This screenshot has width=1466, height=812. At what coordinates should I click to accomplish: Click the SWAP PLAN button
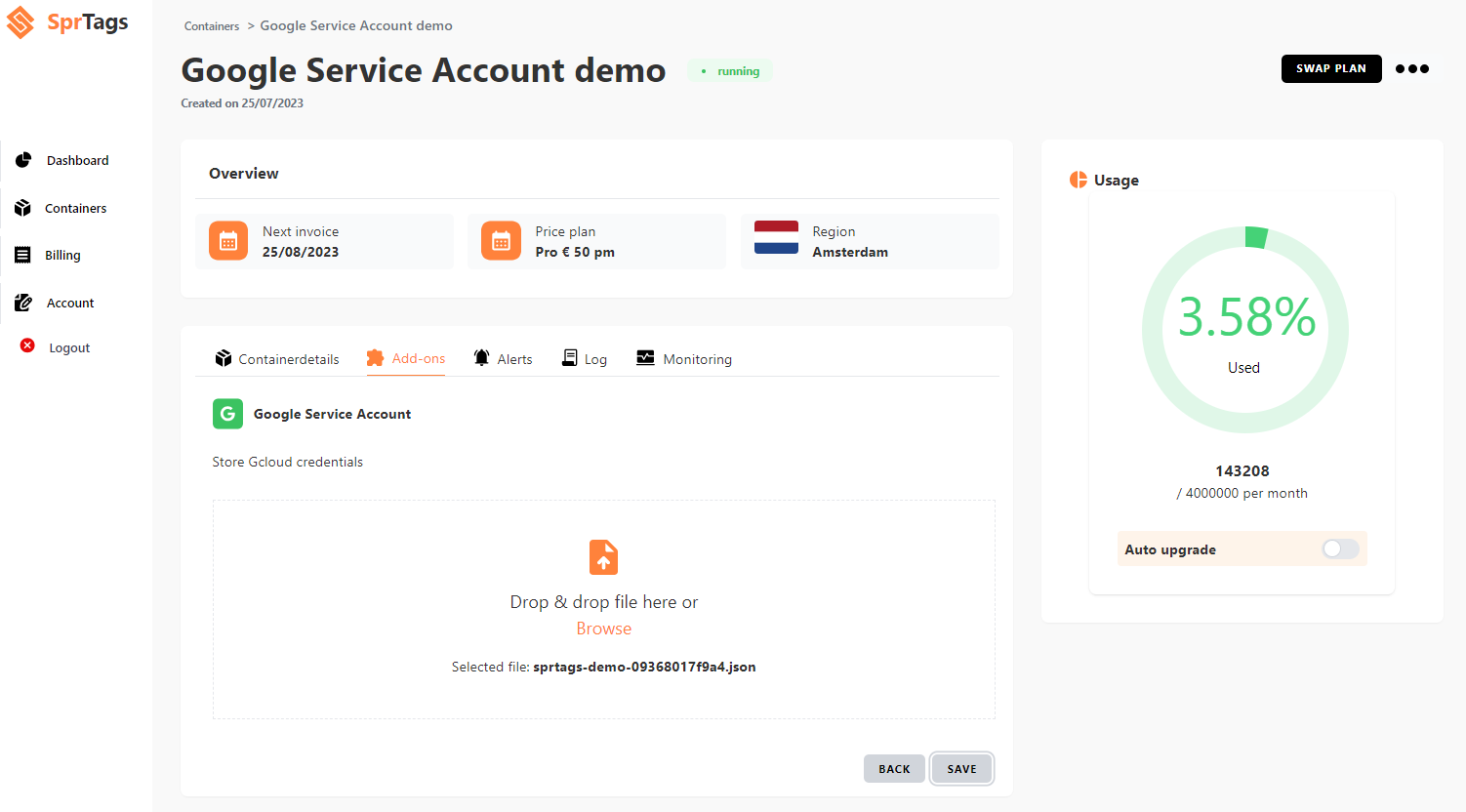pos(1331,68)
